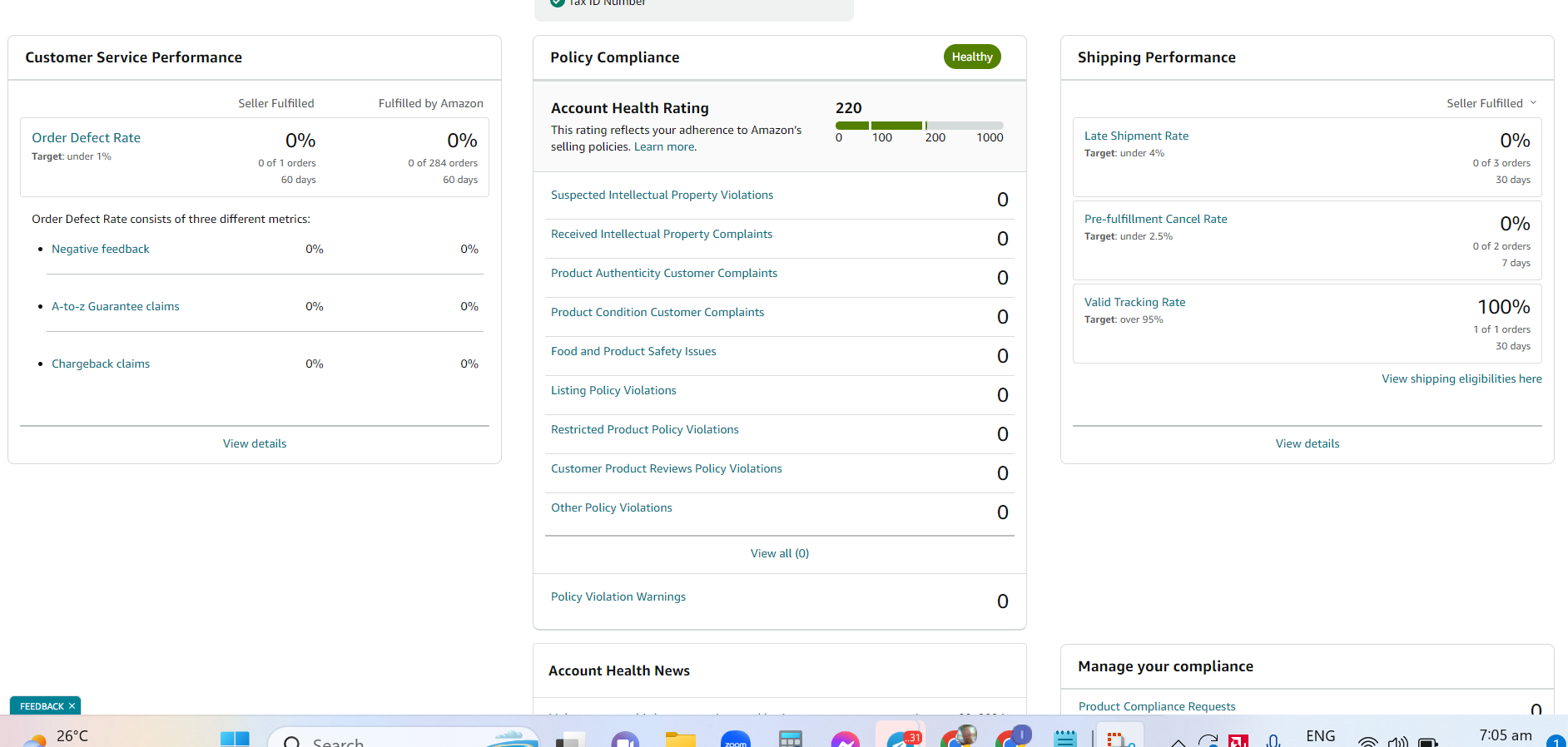This screenshot has height=747, width=1568.
Task: Open Listing Policy Violations
Action: [613, 390]
